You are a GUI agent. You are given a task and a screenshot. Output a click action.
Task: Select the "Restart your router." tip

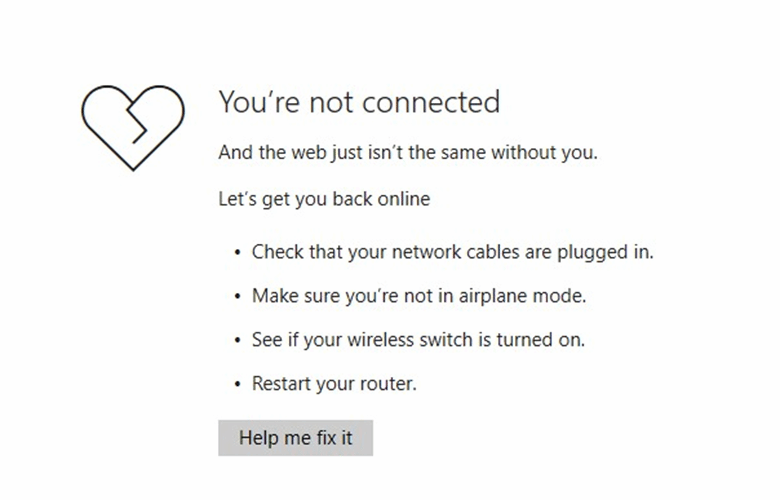pyautogui.click(x=334, y=384)
